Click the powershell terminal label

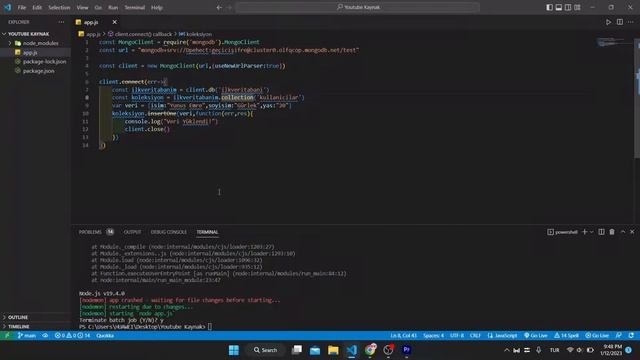pyautogui.click(x=562, y=232)
